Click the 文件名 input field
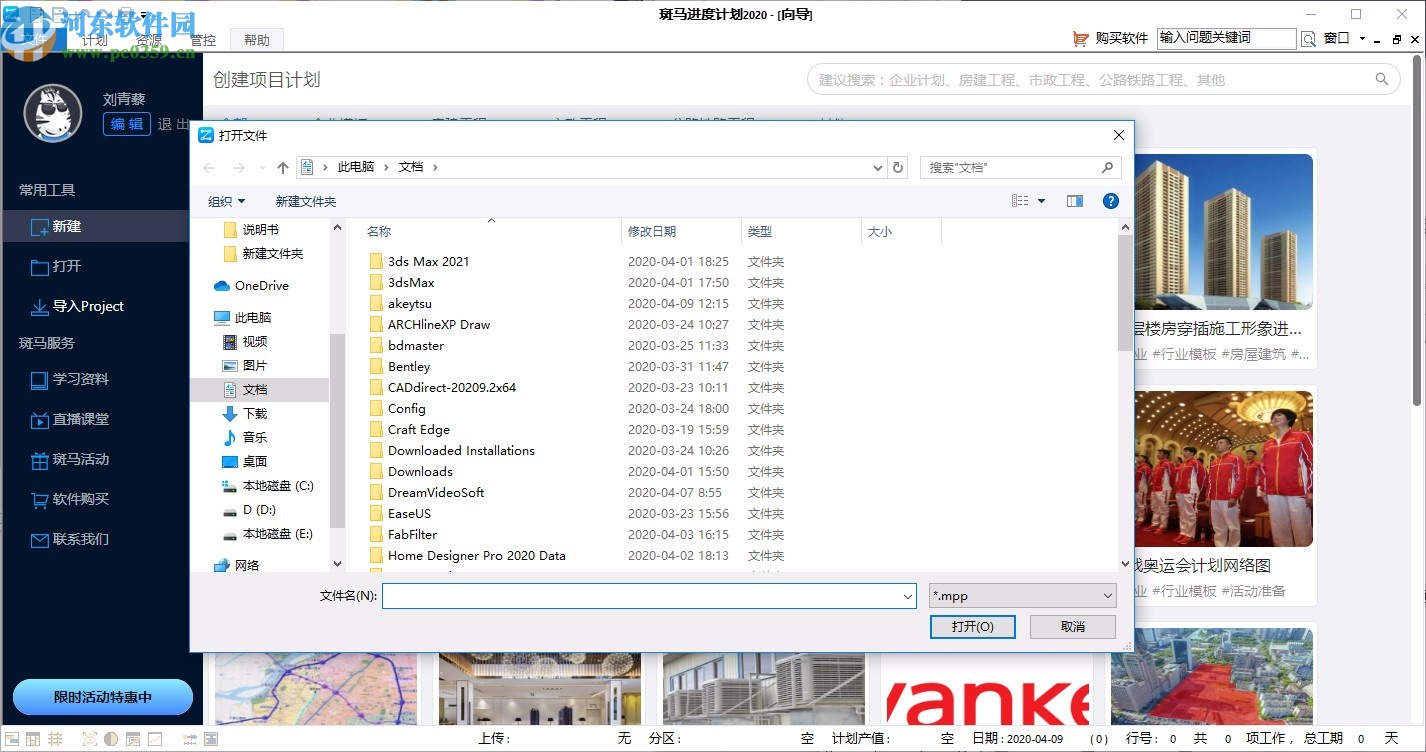Image resolution: width=1426 pixels, height=752 pixels. click(649, 596)
